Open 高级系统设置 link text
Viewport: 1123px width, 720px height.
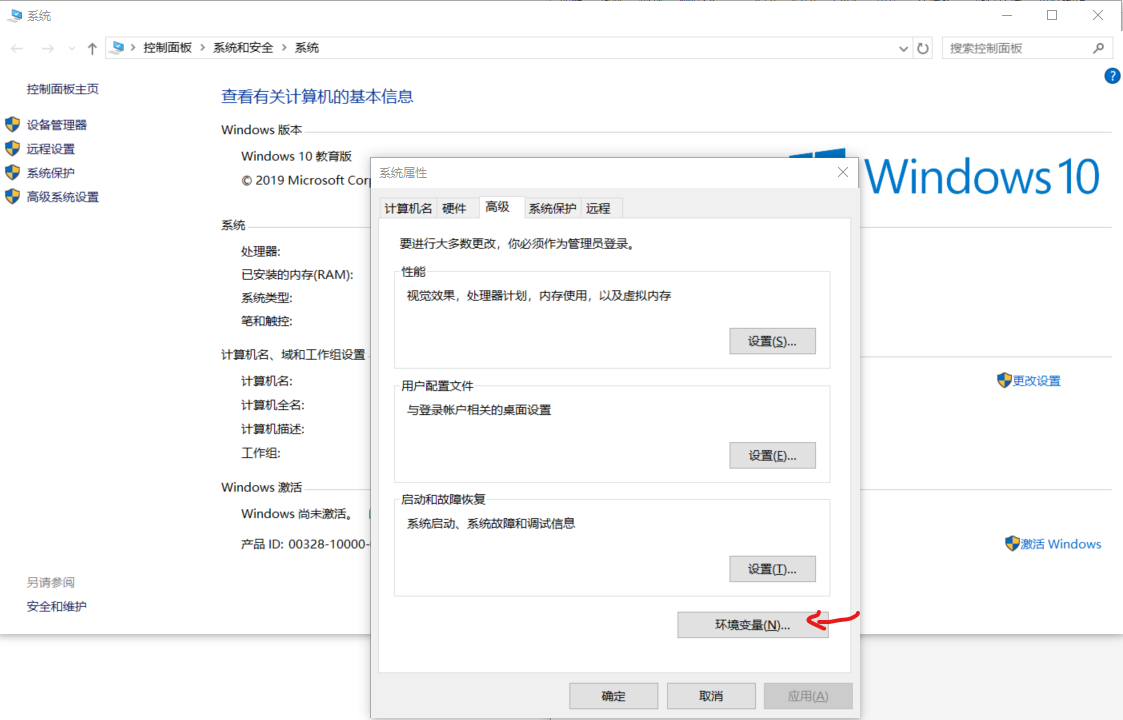pyautogui.click(x=63, y=197)
